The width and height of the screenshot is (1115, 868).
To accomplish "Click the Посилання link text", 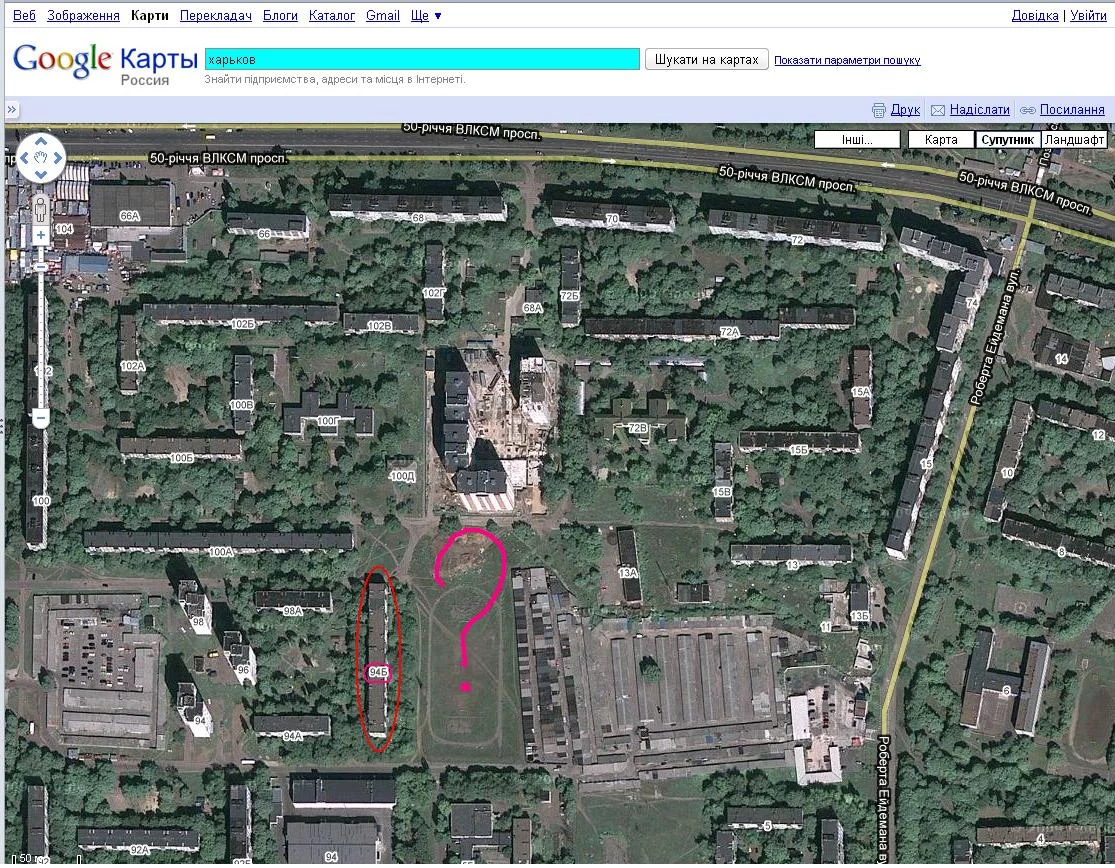I will (1072, 110).
